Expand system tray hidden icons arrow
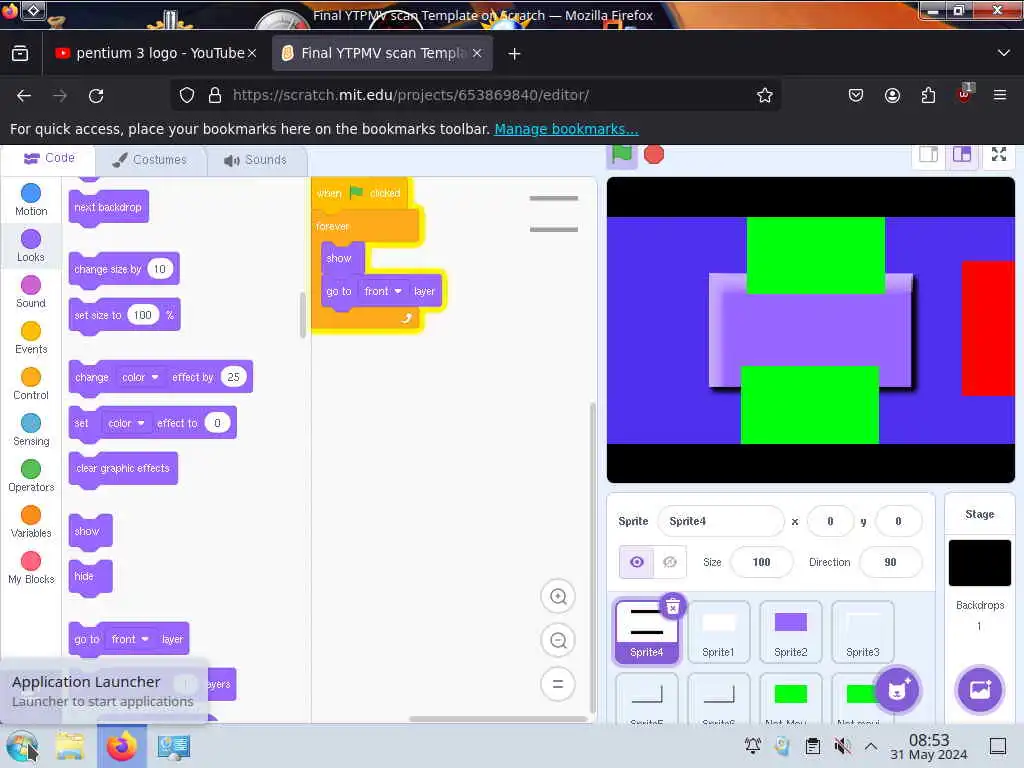 871,746
